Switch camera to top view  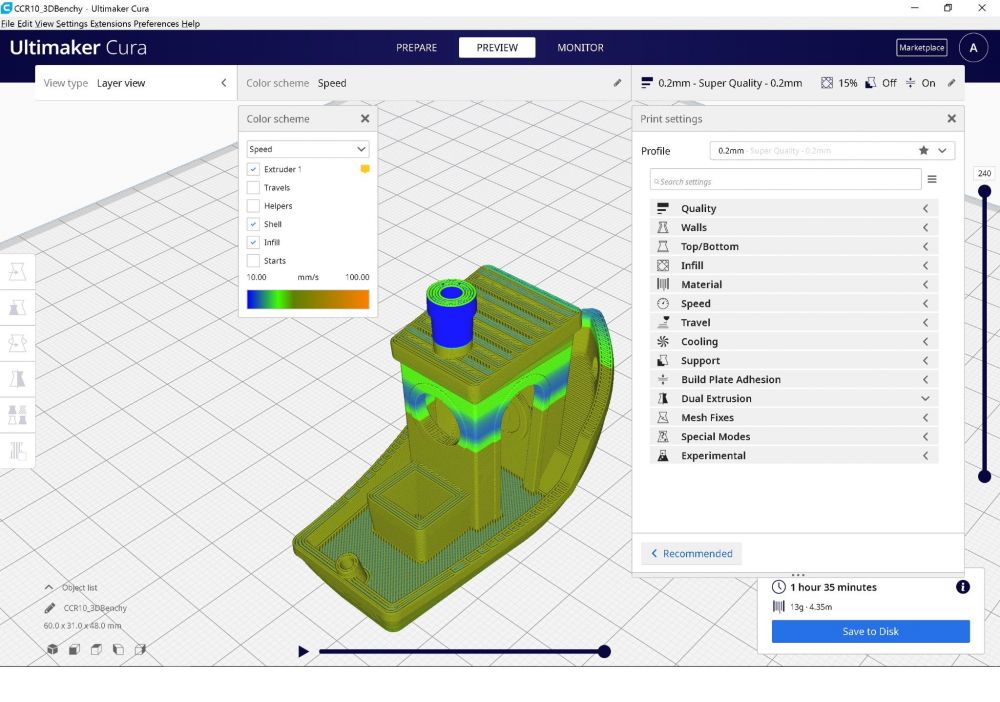[x=96, y=649]
